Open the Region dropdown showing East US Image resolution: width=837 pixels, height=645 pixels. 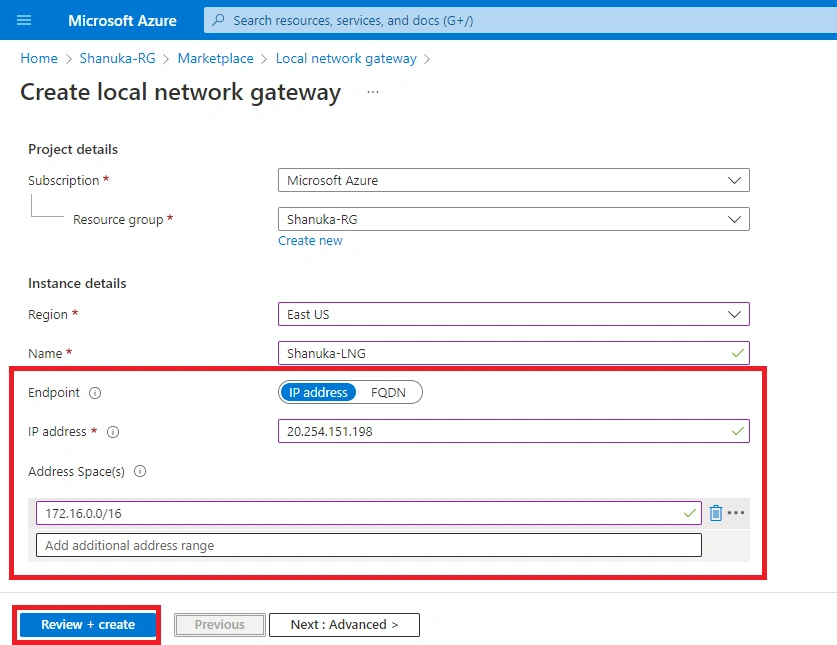(x=514, y=314)
